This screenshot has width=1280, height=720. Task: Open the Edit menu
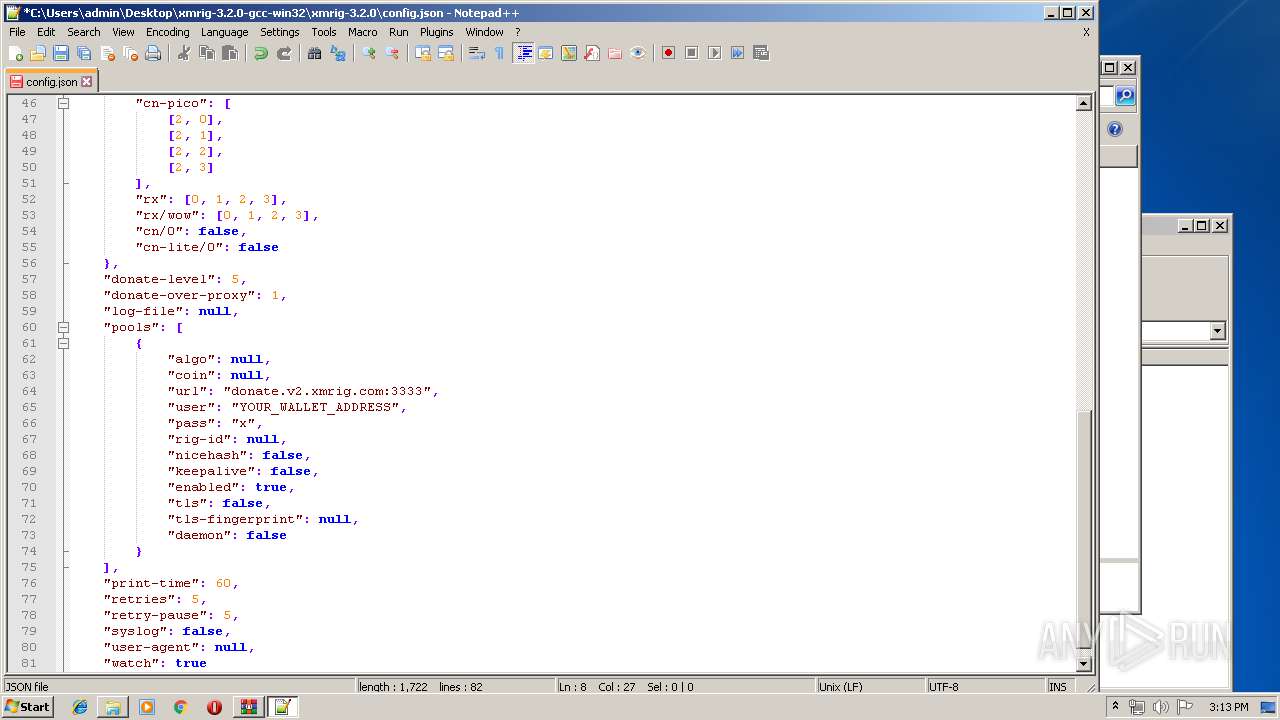click(x=46, y=32)
